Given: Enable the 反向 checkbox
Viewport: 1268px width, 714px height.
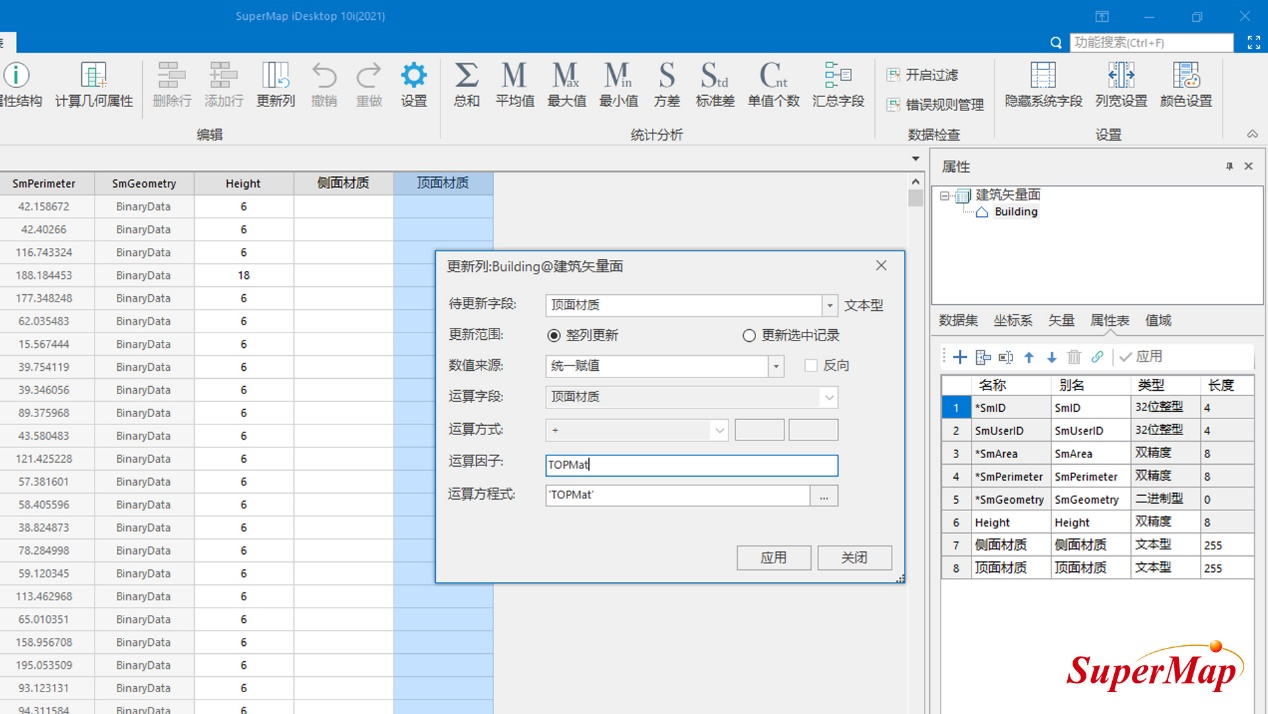Looking at the screenshot, I should 811,366.
